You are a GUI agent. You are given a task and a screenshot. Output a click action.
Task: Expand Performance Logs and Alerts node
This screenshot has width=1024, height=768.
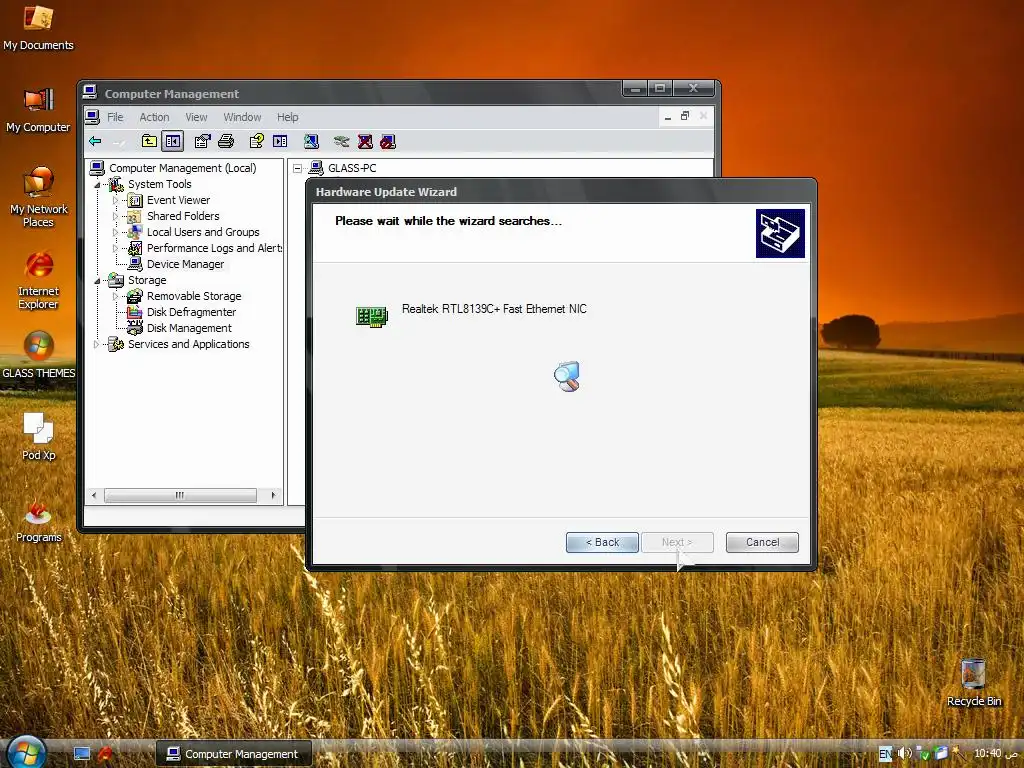[x=116, y=248]
